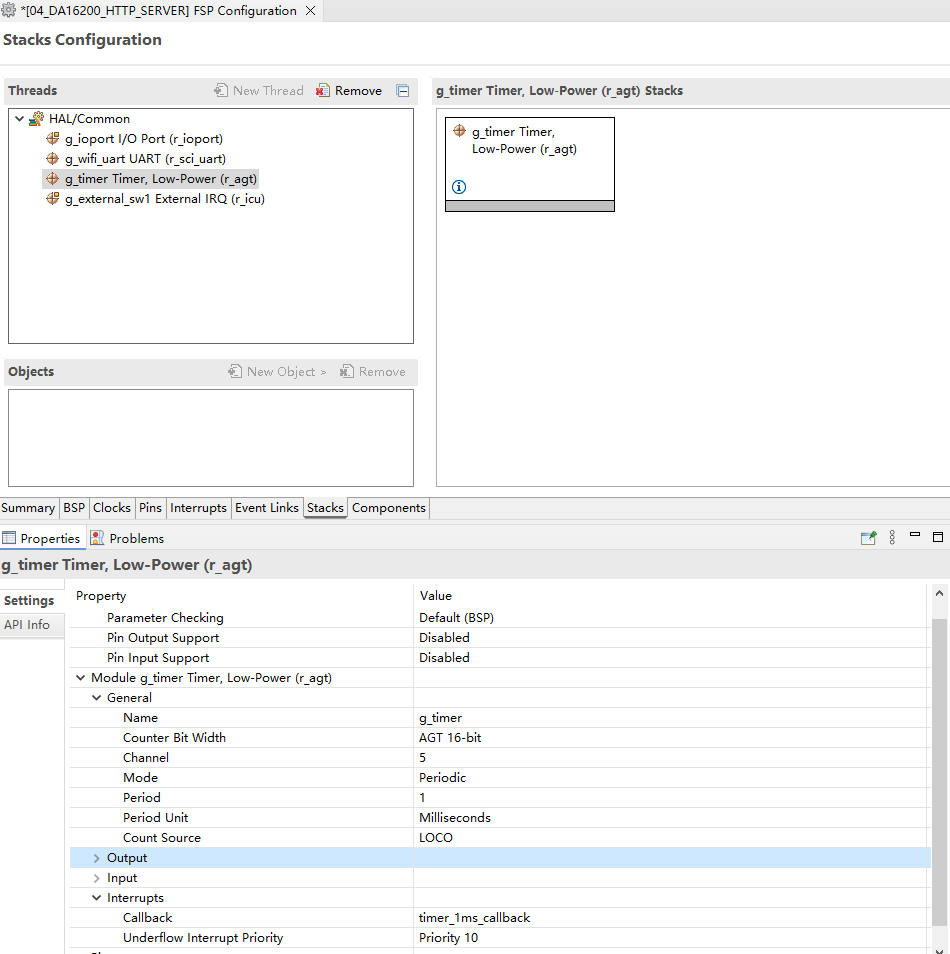Expand the Input property group
This screenshot has width=950, height=954.
[96, 878]
